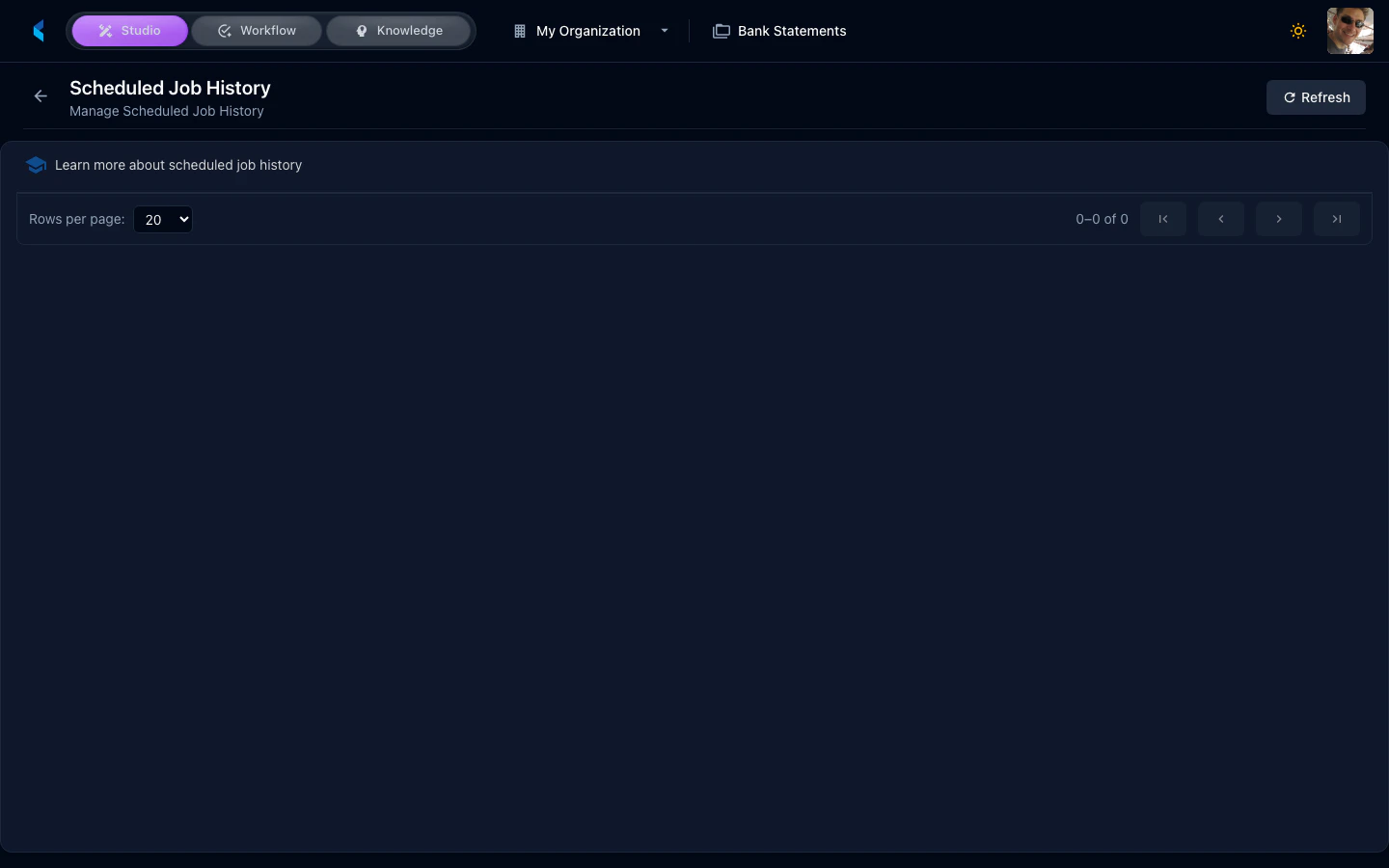Switch to the Studio tab

[130, 31]
